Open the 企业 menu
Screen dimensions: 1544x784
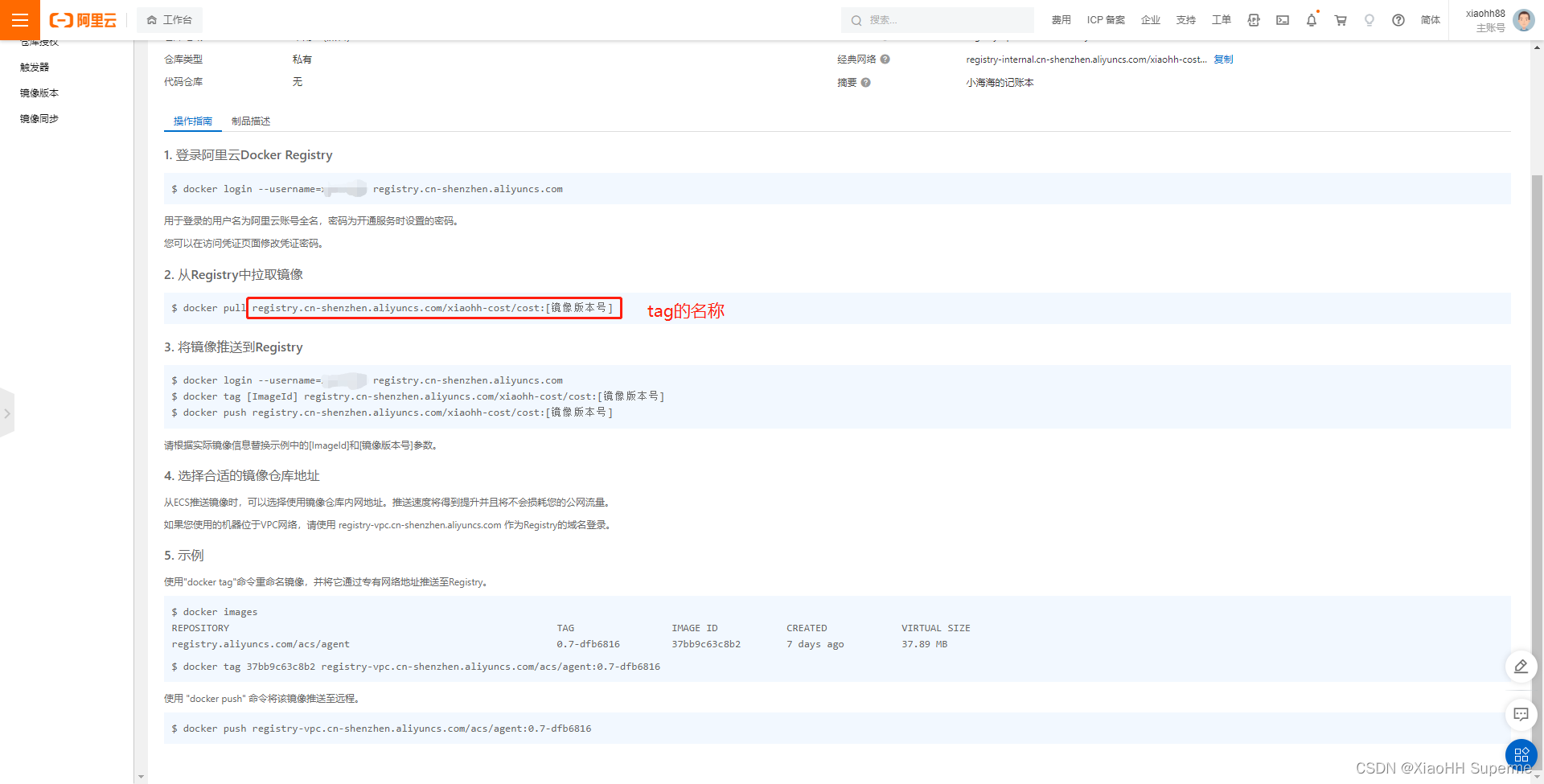tap(1151, 20)
